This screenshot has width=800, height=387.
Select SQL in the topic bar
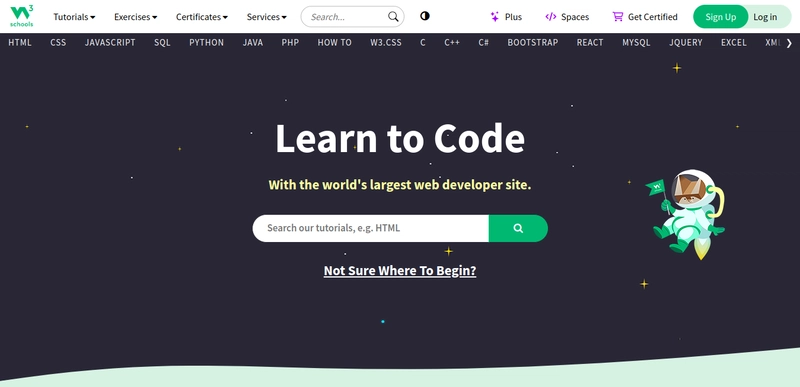162,43
